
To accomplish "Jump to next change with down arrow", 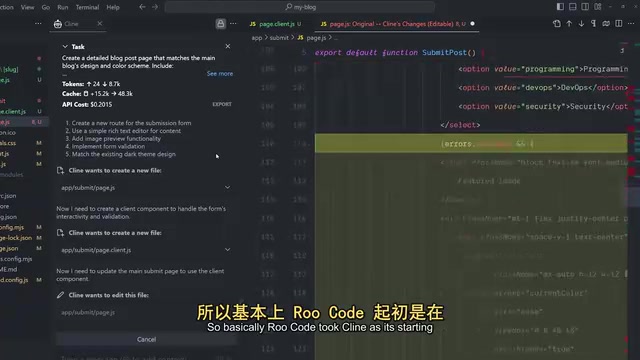I will pos(581,24).
